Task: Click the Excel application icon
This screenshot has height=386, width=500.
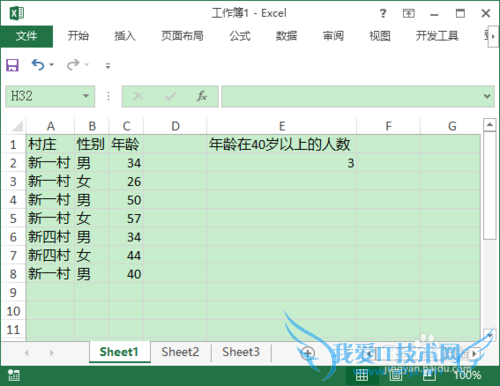Action: click(x=17, y=13)
